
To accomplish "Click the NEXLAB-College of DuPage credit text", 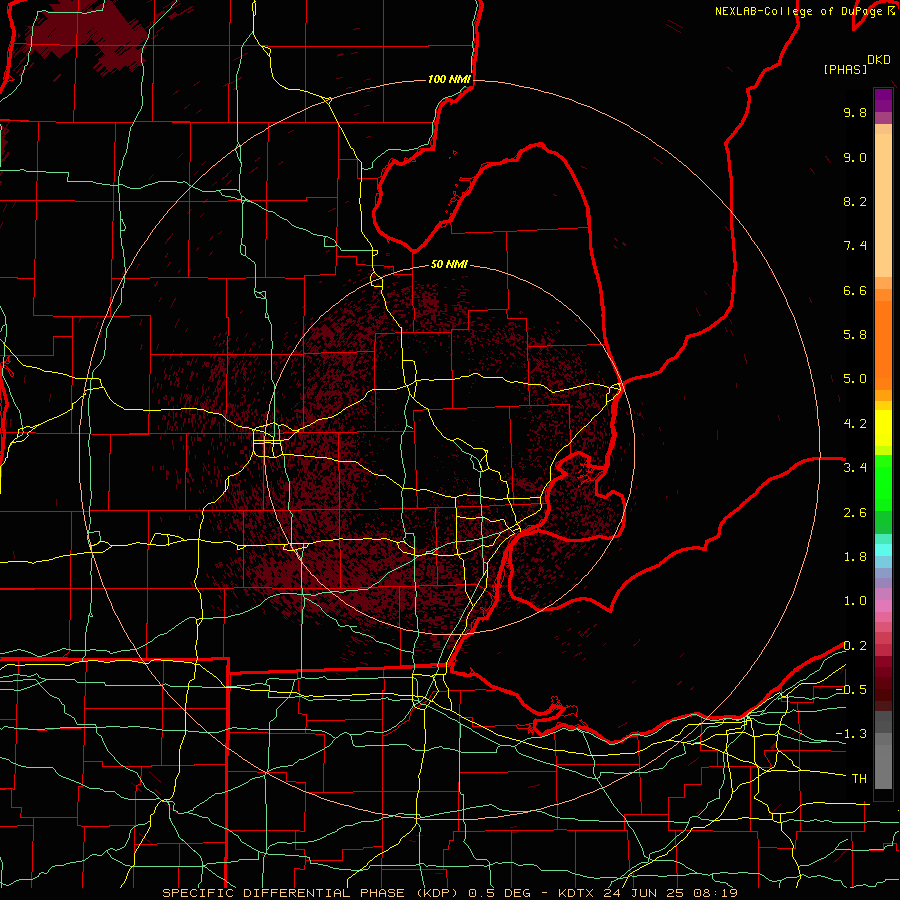I will 800,11.
